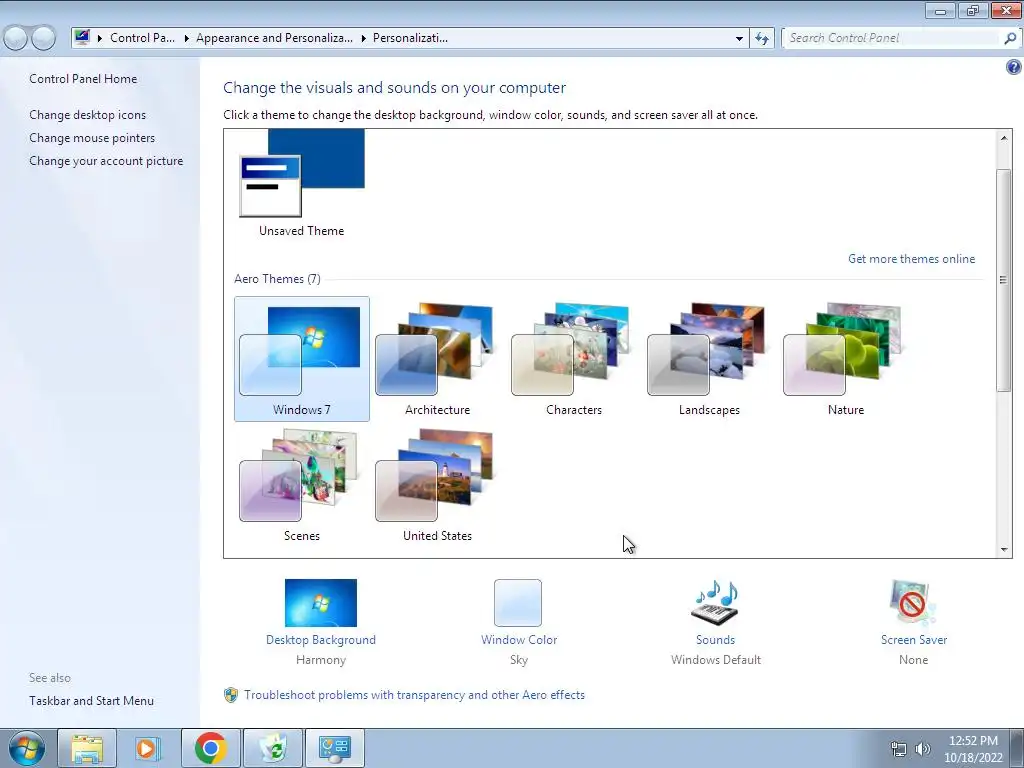Expand arrow before Personalization breadcrumb
The width and height of the screenshot is (1024, 768).
[363, 38]
